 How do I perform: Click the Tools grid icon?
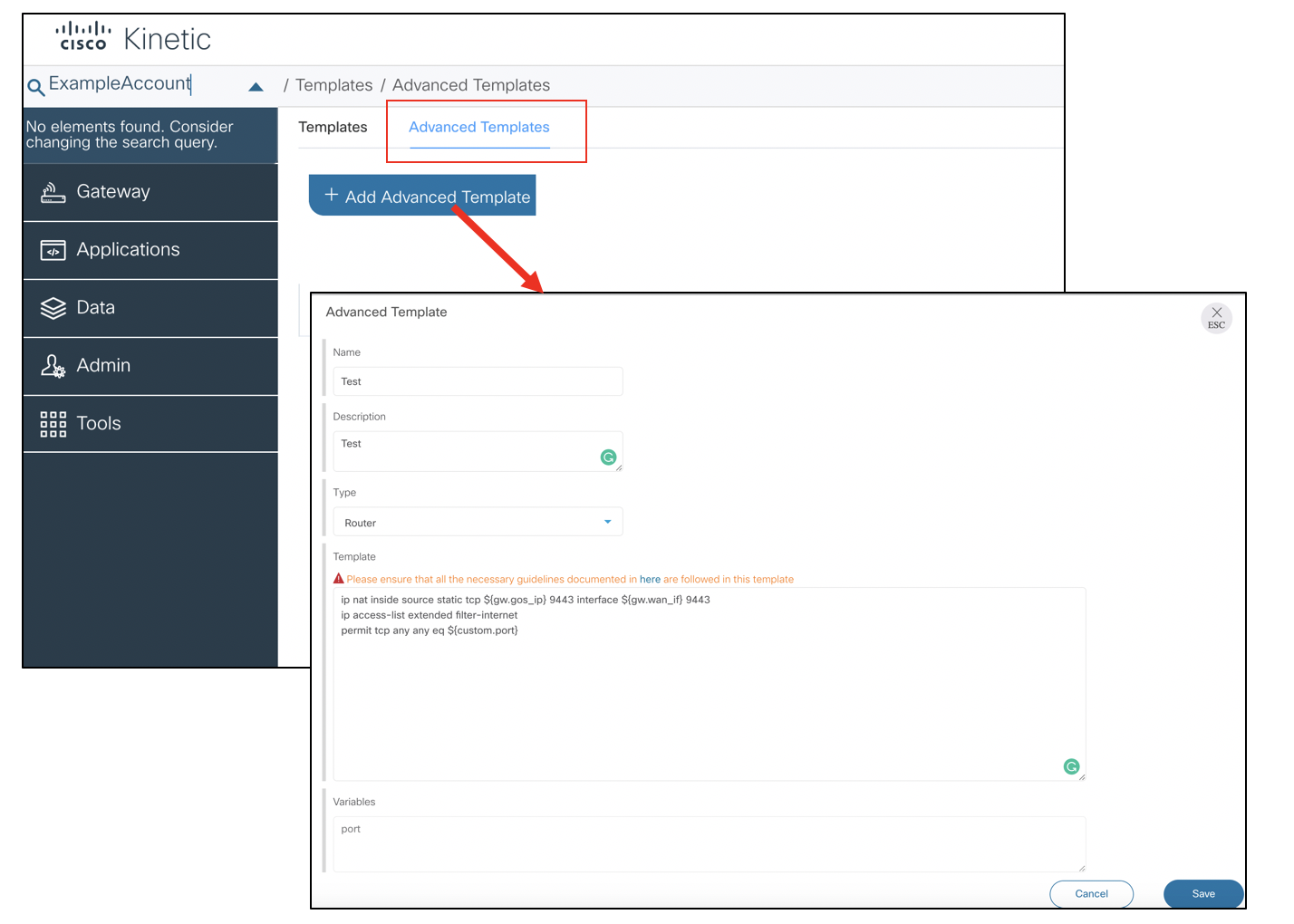[53, 424]
